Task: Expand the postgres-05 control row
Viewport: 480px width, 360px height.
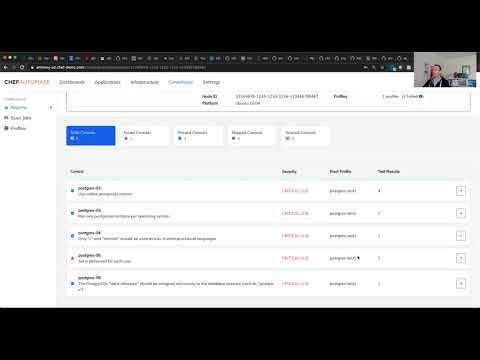Action: pyautogui.click(x=461, y=258)
